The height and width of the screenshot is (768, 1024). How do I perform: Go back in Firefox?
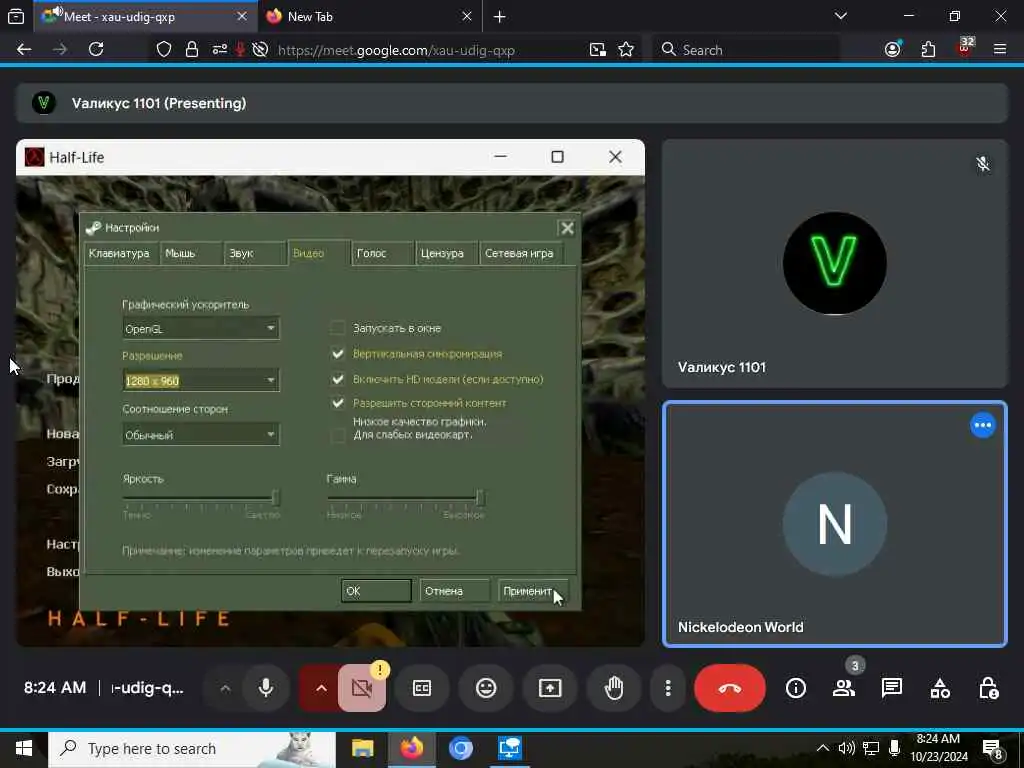coord(24,50)
